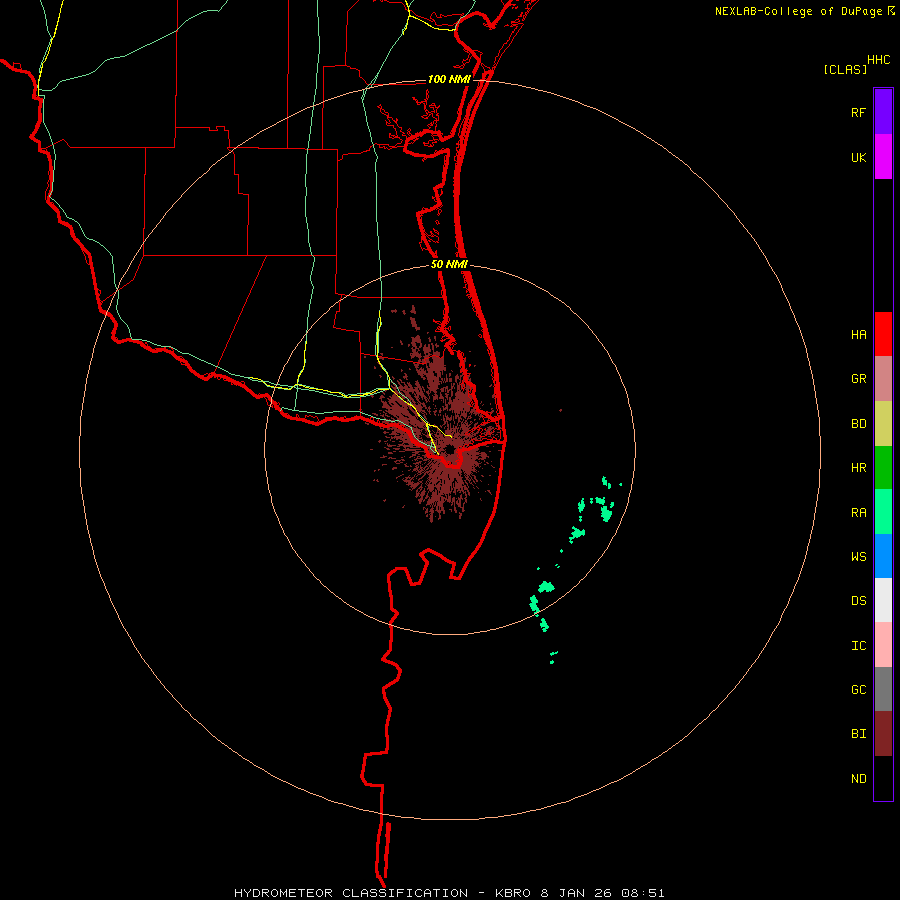The height and width of the screenshot is (900, 900).
Task: Click the "HA" legend label
Action: click(x=858, y=335)
